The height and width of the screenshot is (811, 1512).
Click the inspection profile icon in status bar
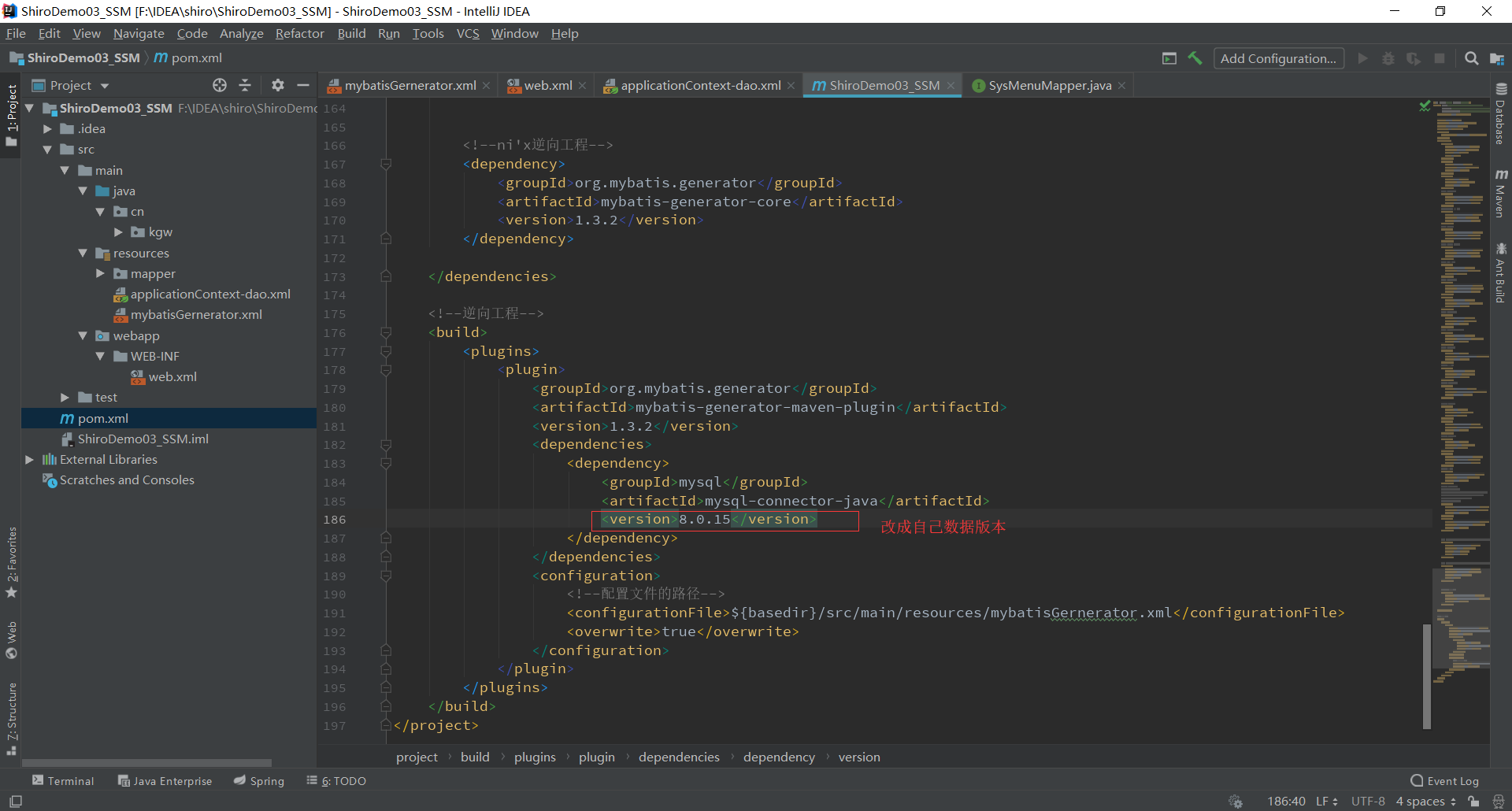(1499, 802)
